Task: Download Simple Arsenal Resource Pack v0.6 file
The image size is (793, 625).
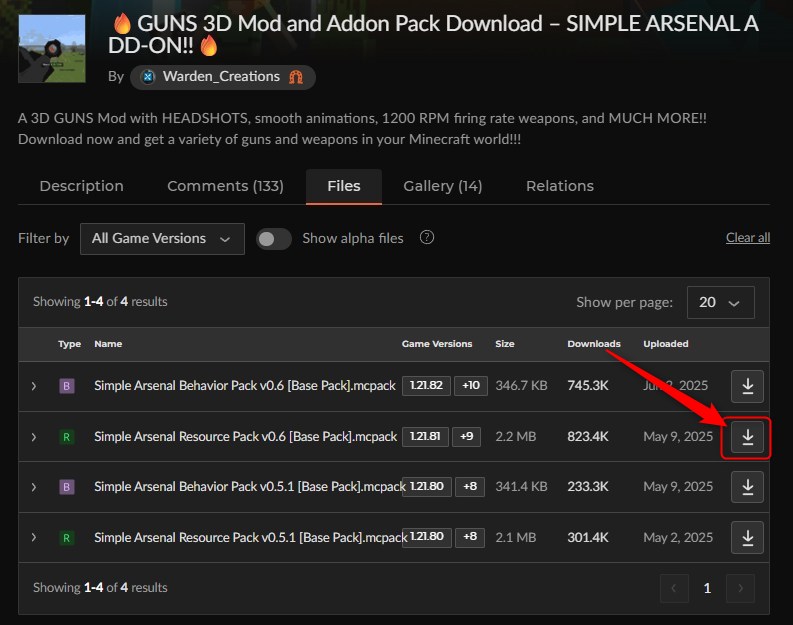Action: coord(747,437)
